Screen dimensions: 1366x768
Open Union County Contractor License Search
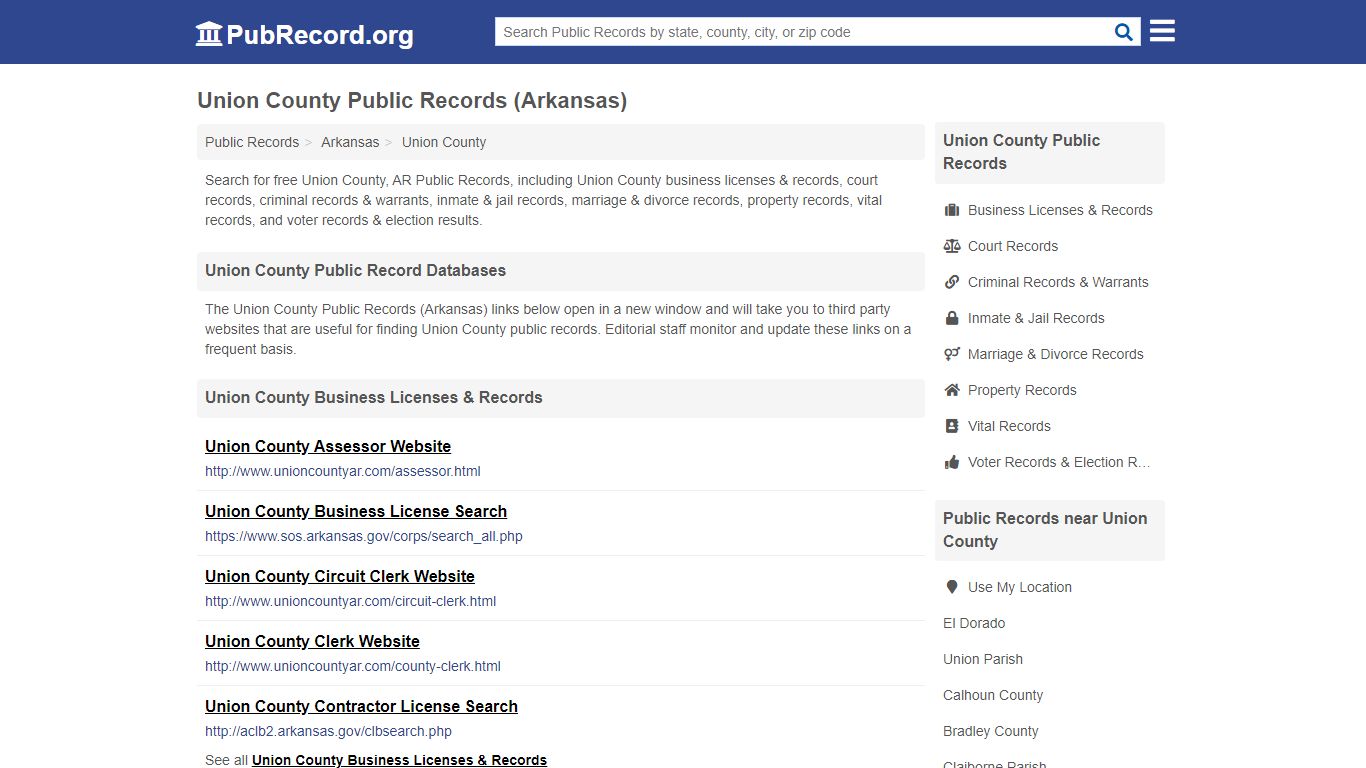click(x=361, y=706)
